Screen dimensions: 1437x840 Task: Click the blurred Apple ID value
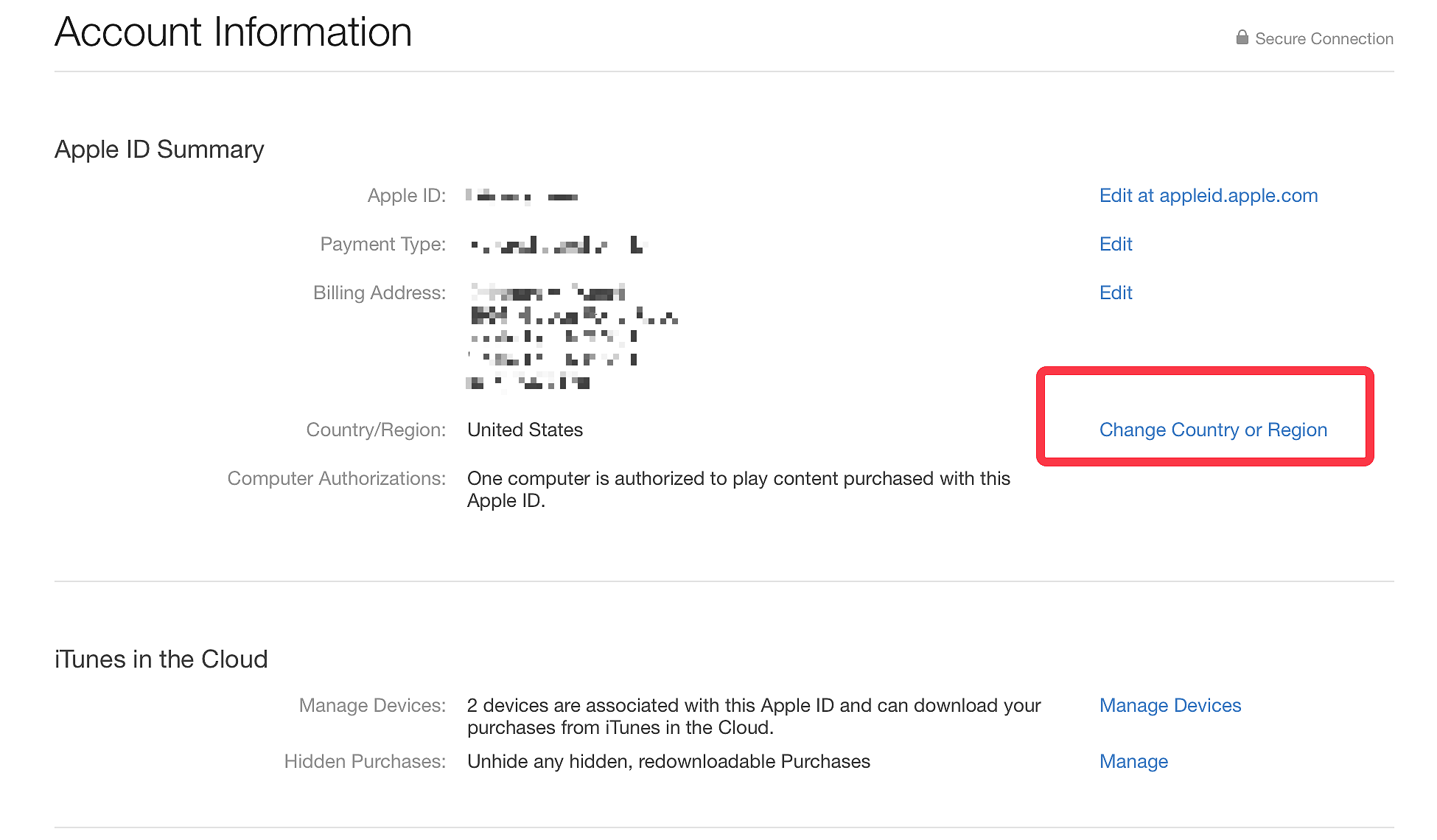(x=522, y=196)
